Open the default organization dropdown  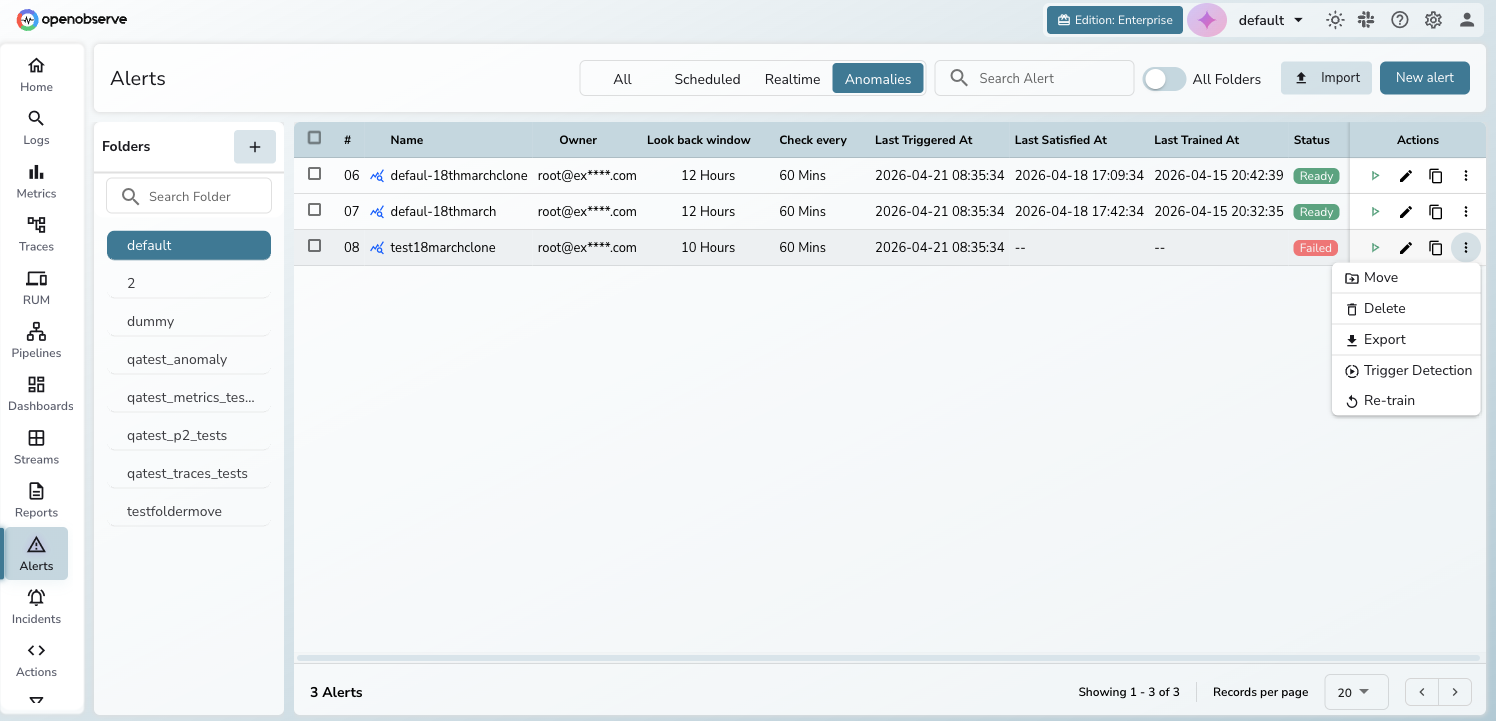point(1270,20)
